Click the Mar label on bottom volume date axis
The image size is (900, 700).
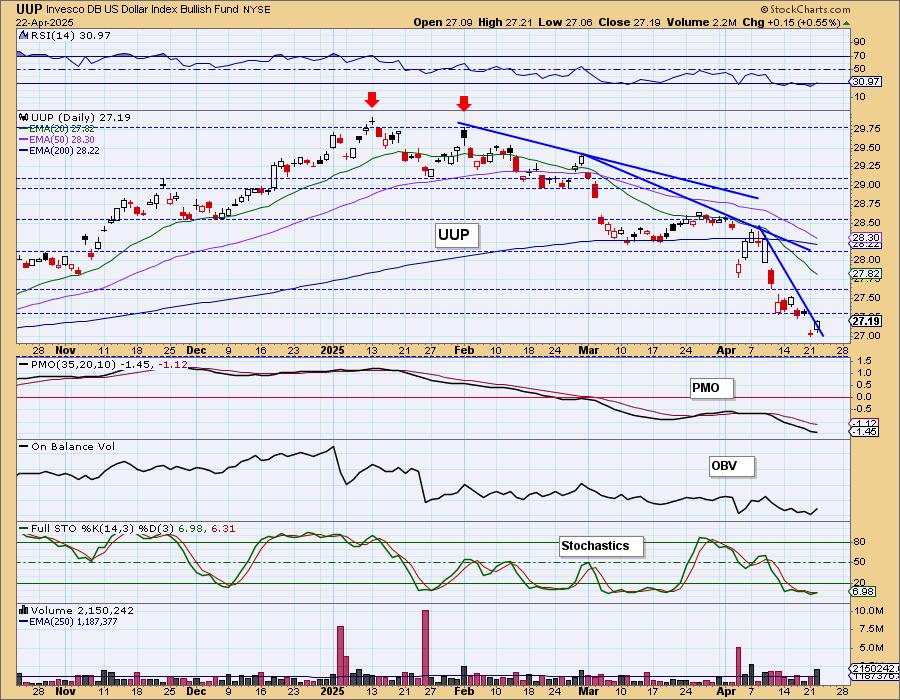(x=588, y=691)
